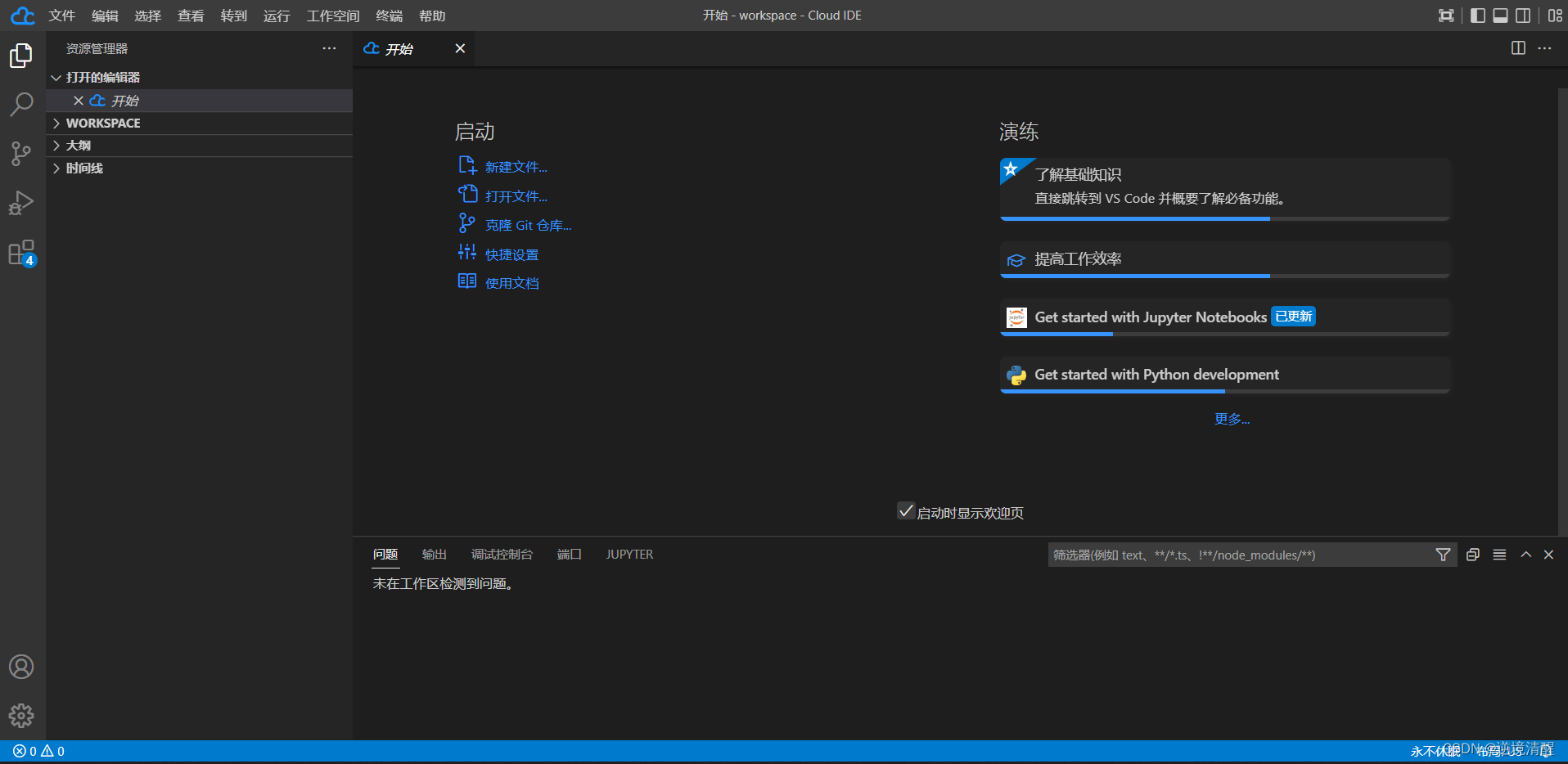Screen dimensions: 1568x764
Task: Click the Jupyter logo in walkthrough list
Action: [1016, 317]
